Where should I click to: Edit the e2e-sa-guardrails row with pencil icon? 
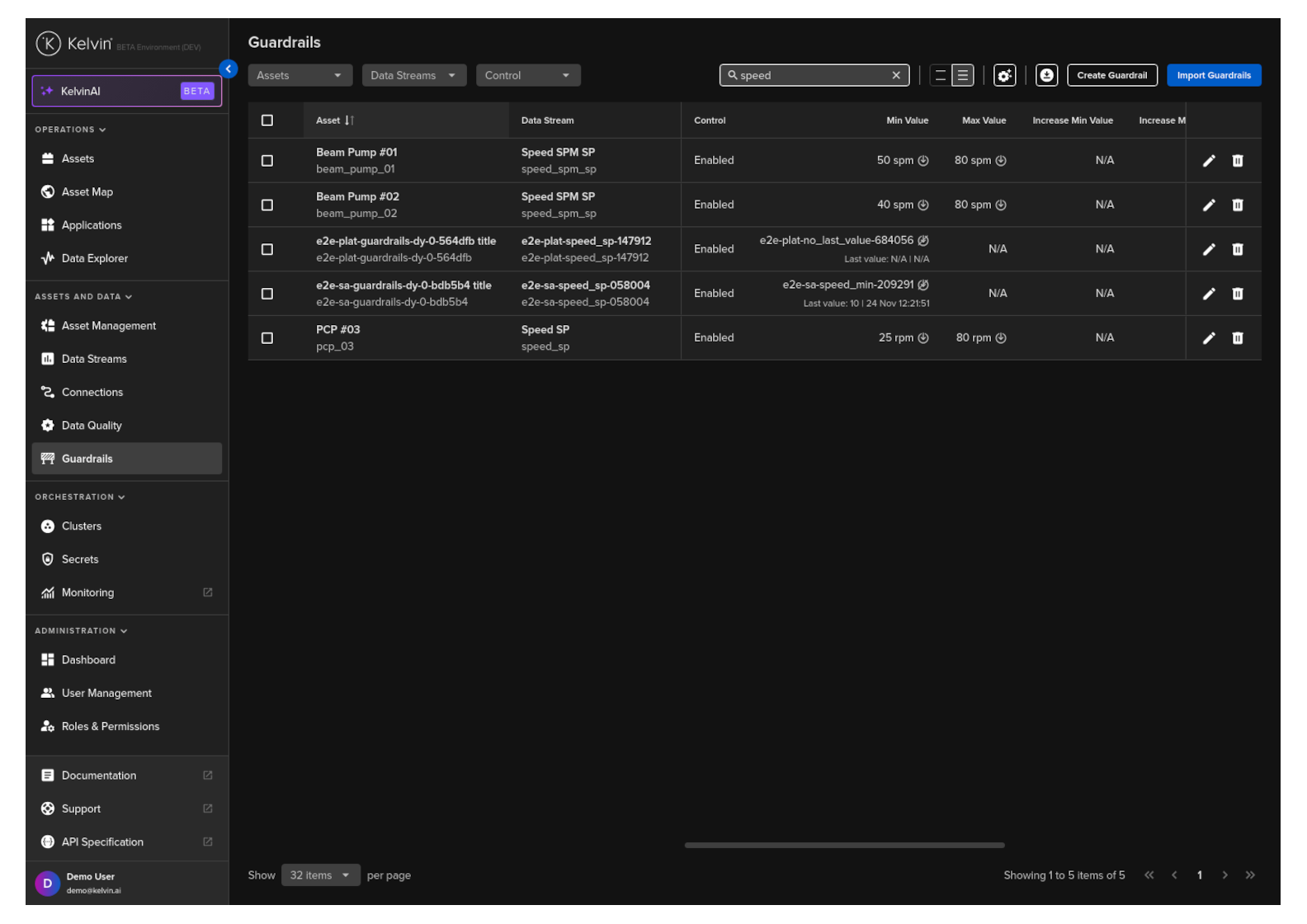(x=1208, y=294)
